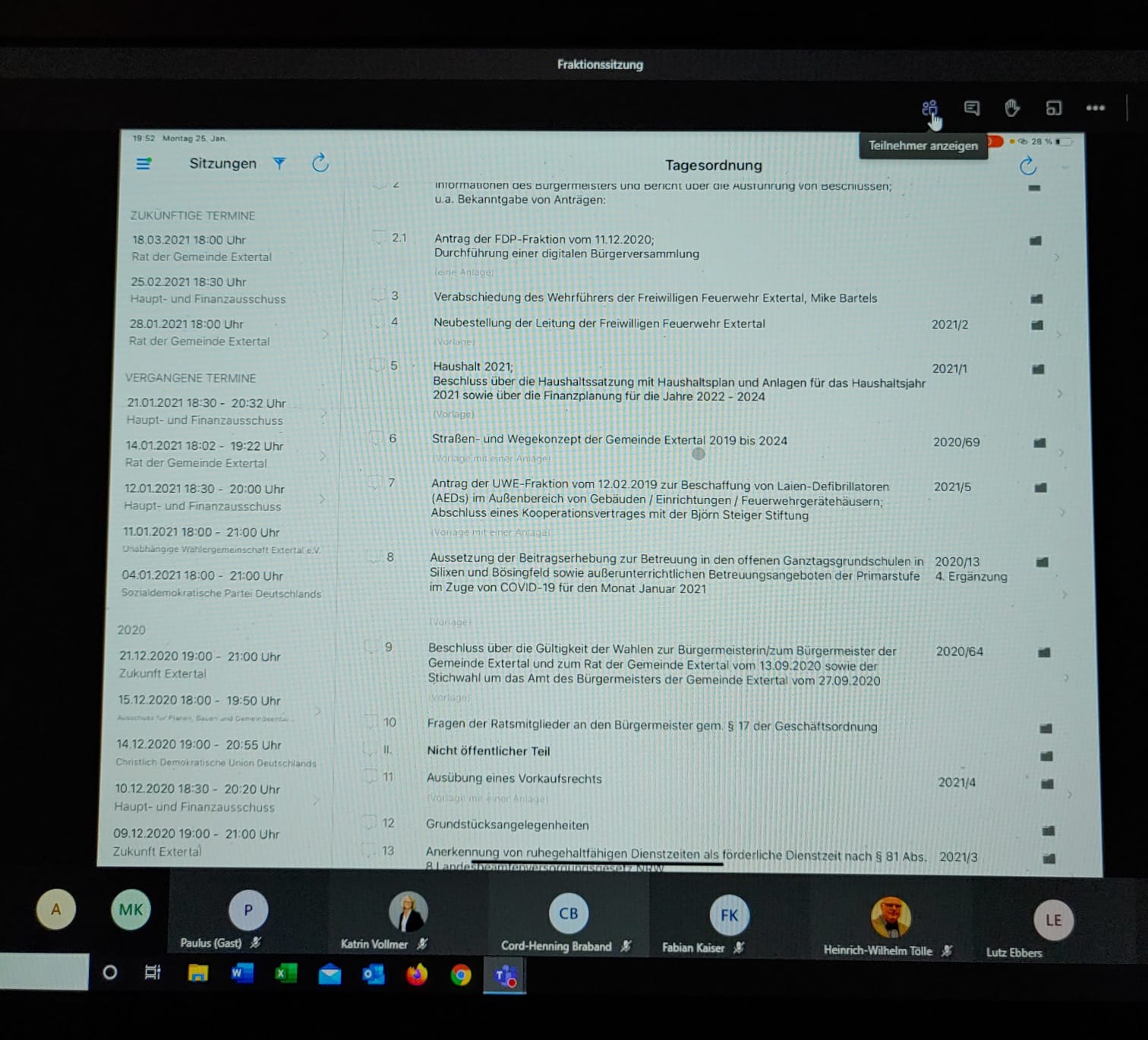Open chevron for 28.01.2021 Rat session
Viewport: 1148px width, 1040px height.
click(325, 333)
